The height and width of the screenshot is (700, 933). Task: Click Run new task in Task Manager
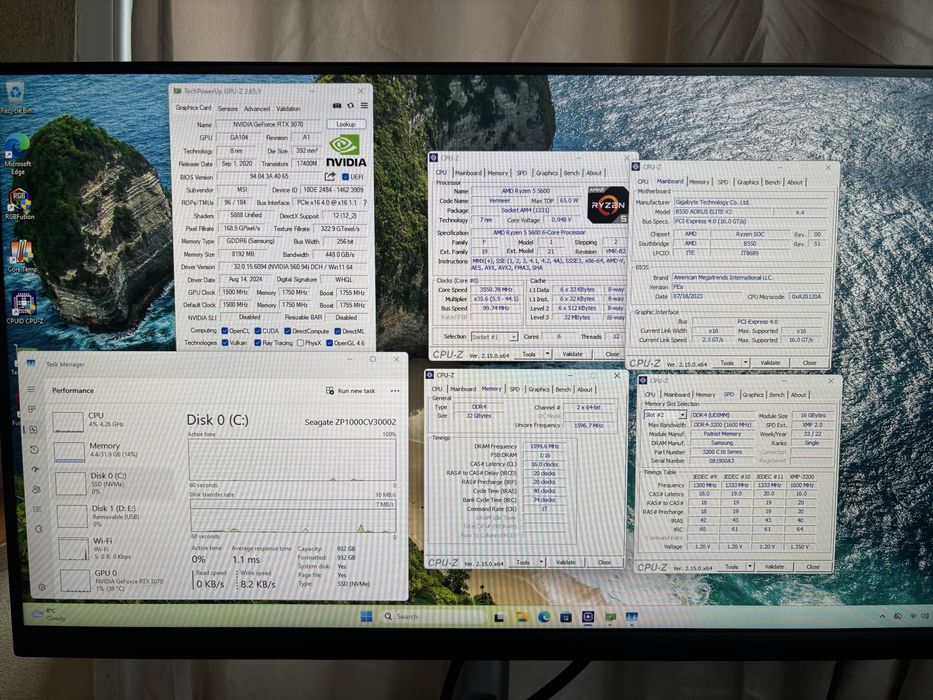(350, 391)
